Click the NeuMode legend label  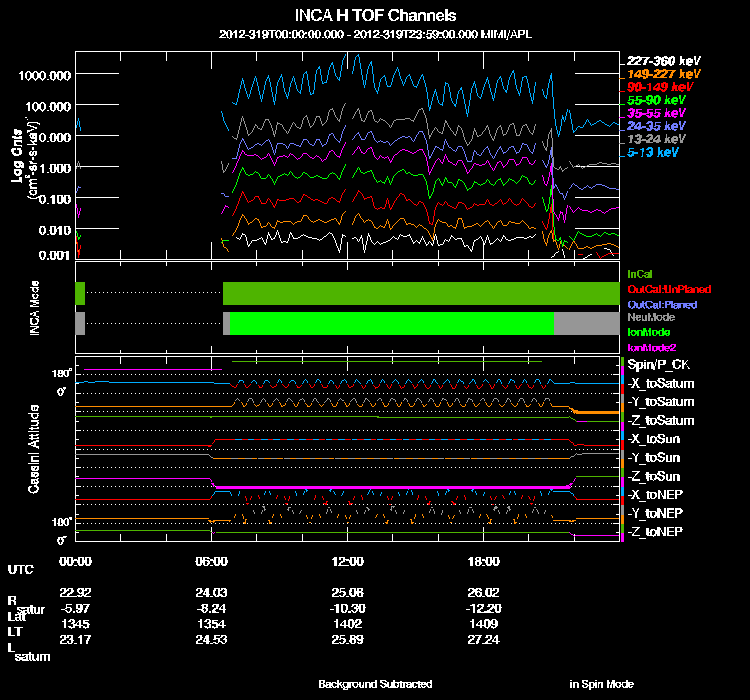pyautogui.click(x=650, y=317)
